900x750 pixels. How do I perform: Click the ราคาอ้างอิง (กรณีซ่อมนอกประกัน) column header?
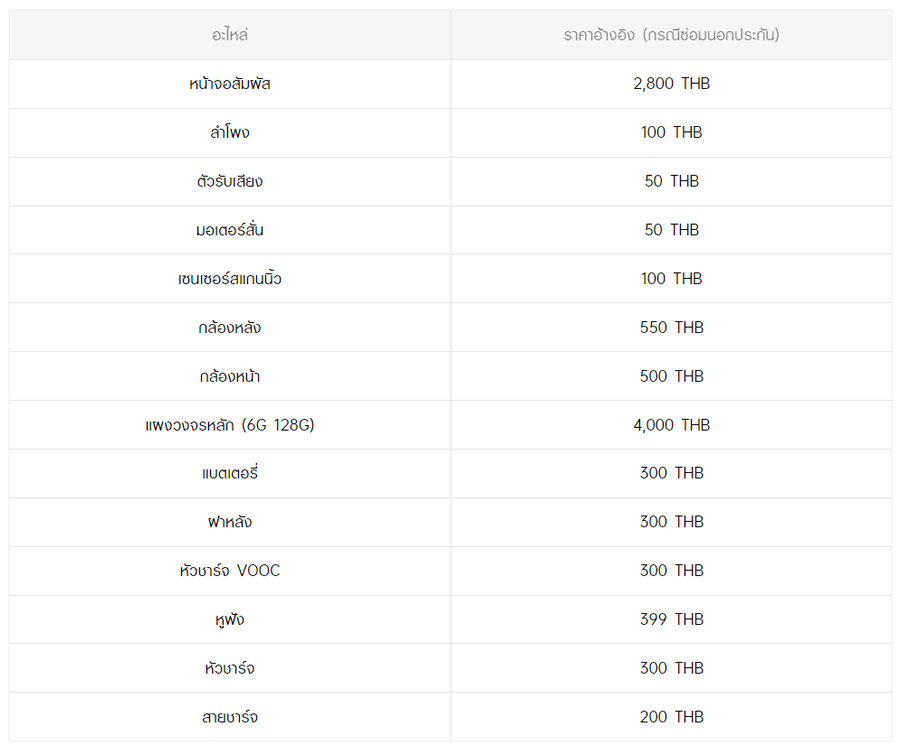[x=671, y=35]
